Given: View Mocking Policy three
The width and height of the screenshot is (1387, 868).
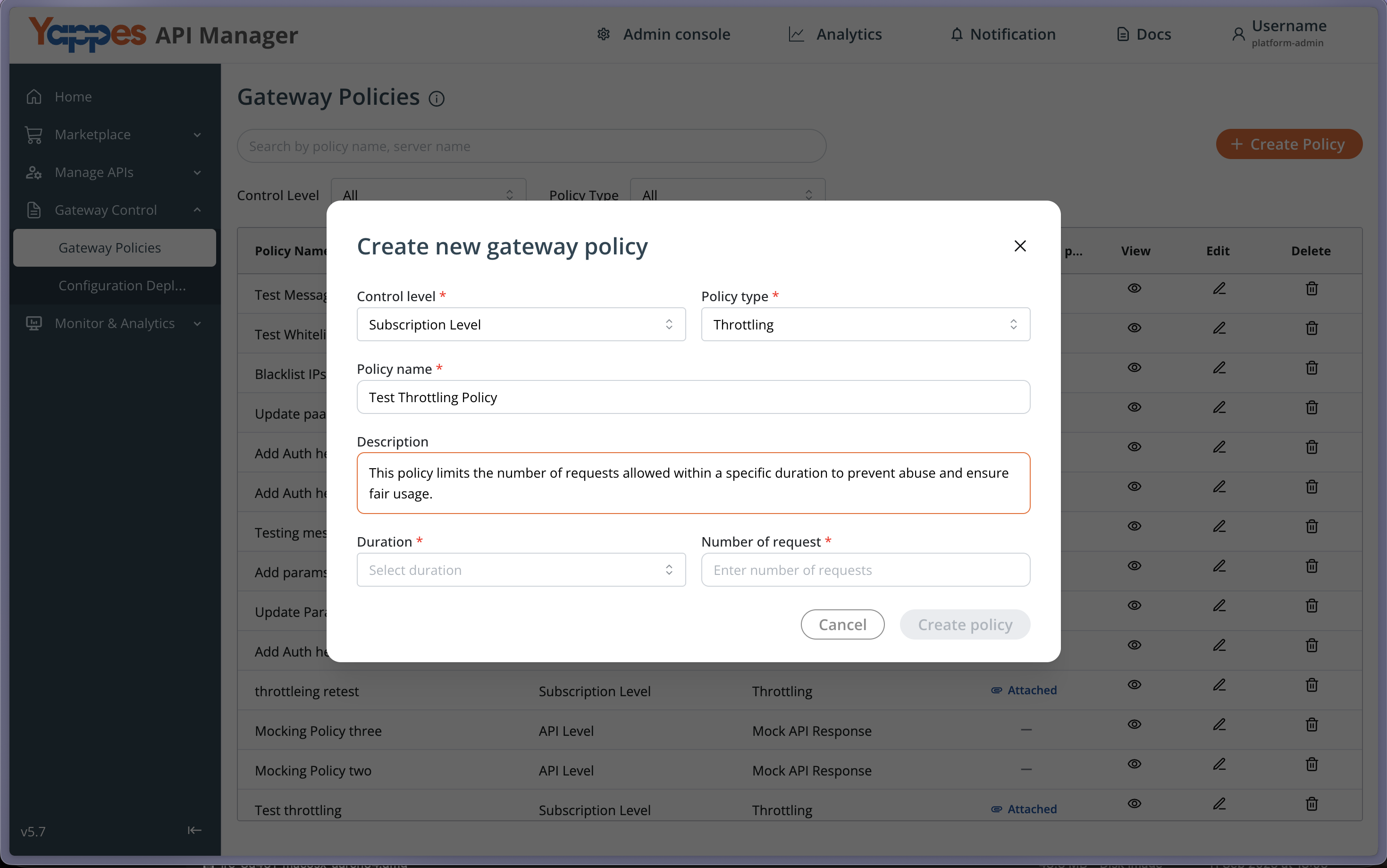Looking at the screenshot, I should click(x=1134, y=724).
